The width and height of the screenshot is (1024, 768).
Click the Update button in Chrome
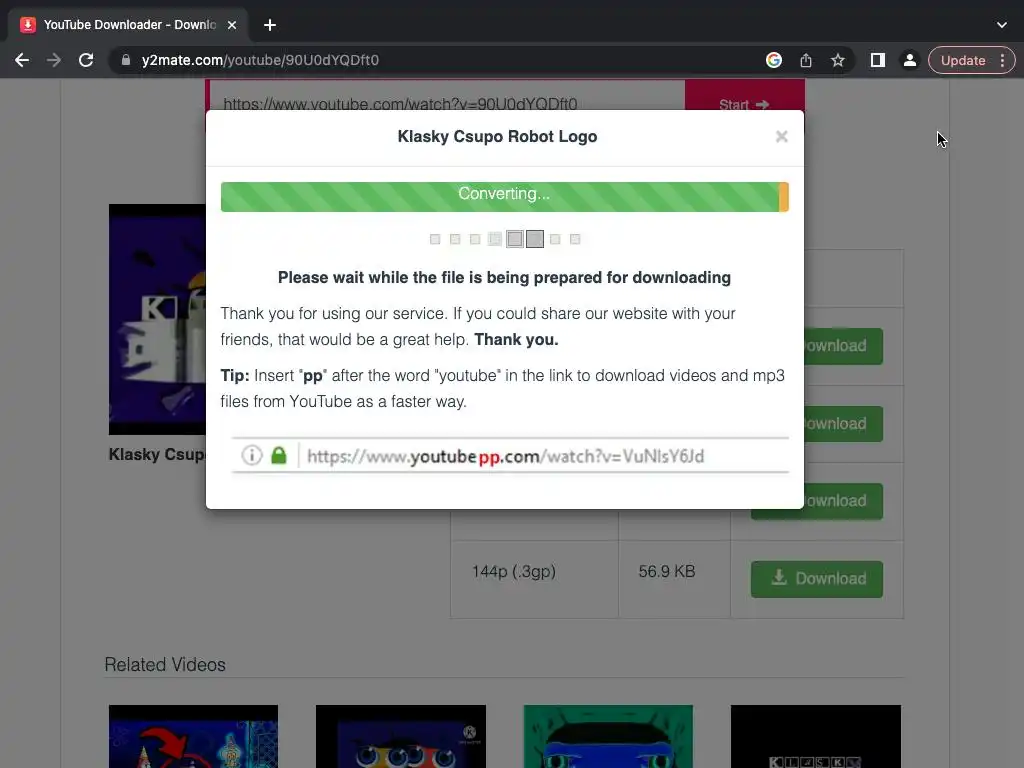963,60
